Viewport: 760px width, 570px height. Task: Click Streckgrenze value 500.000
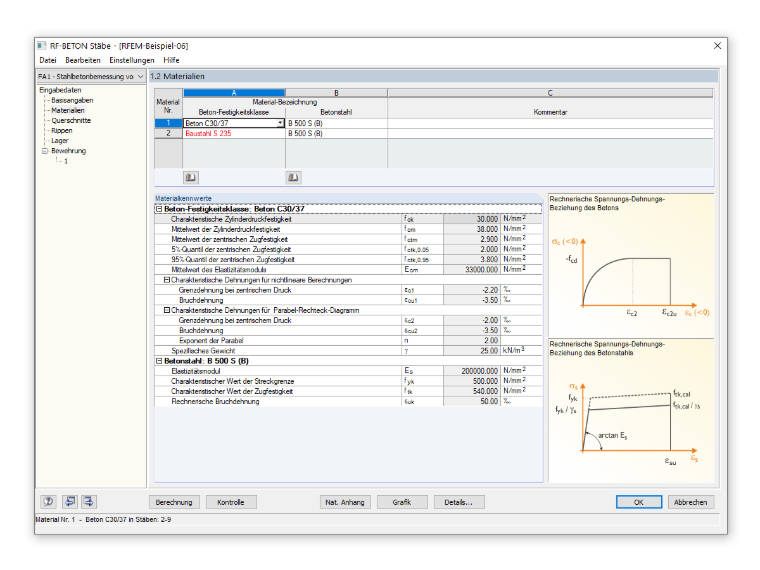[472, 381]
